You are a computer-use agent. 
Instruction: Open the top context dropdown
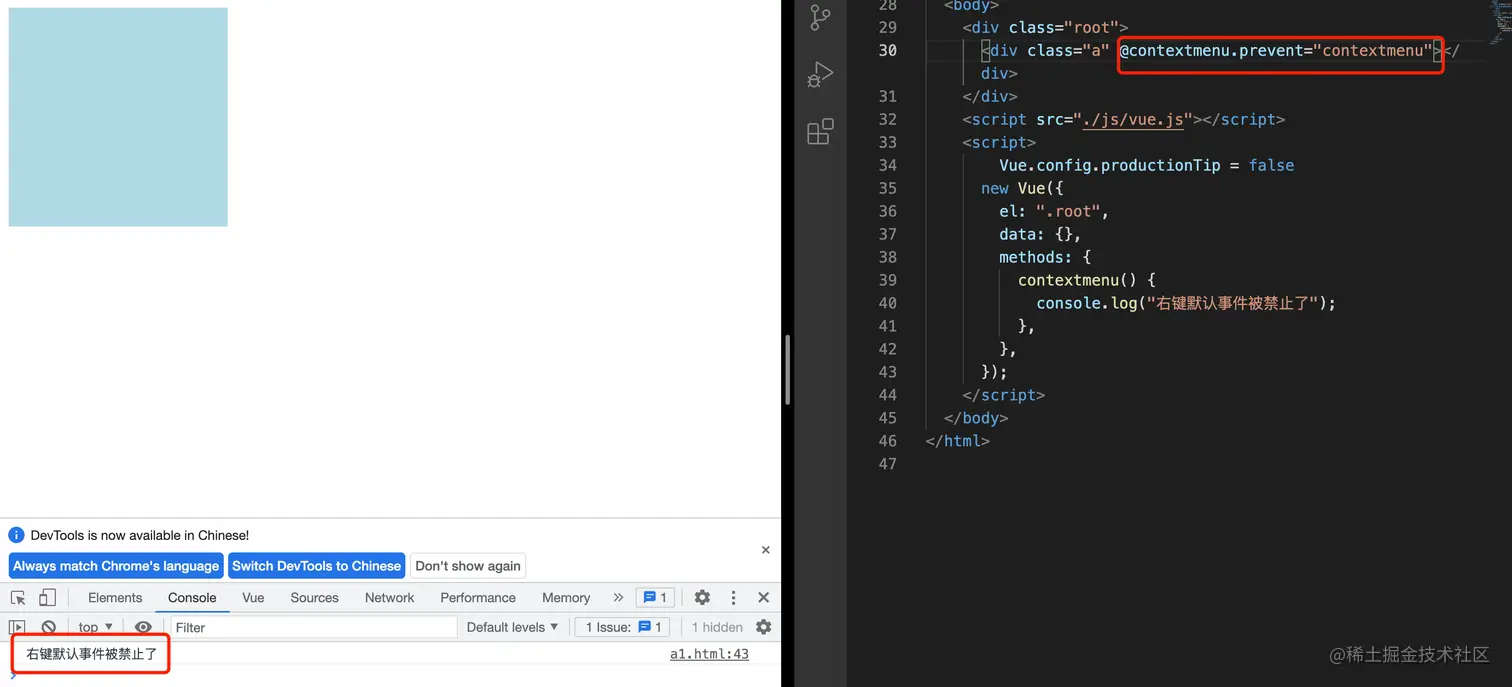pyautogui.click(x=95, y=627)
